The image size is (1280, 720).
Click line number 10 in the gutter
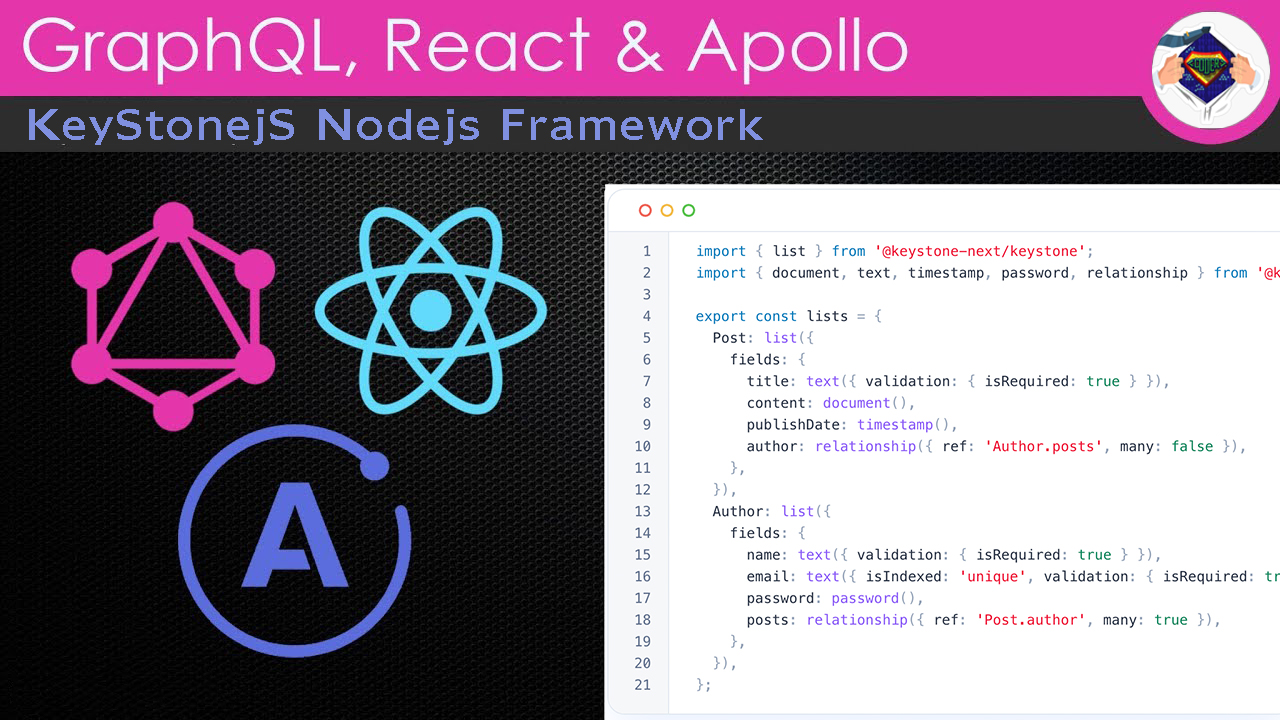coord(642,446)
